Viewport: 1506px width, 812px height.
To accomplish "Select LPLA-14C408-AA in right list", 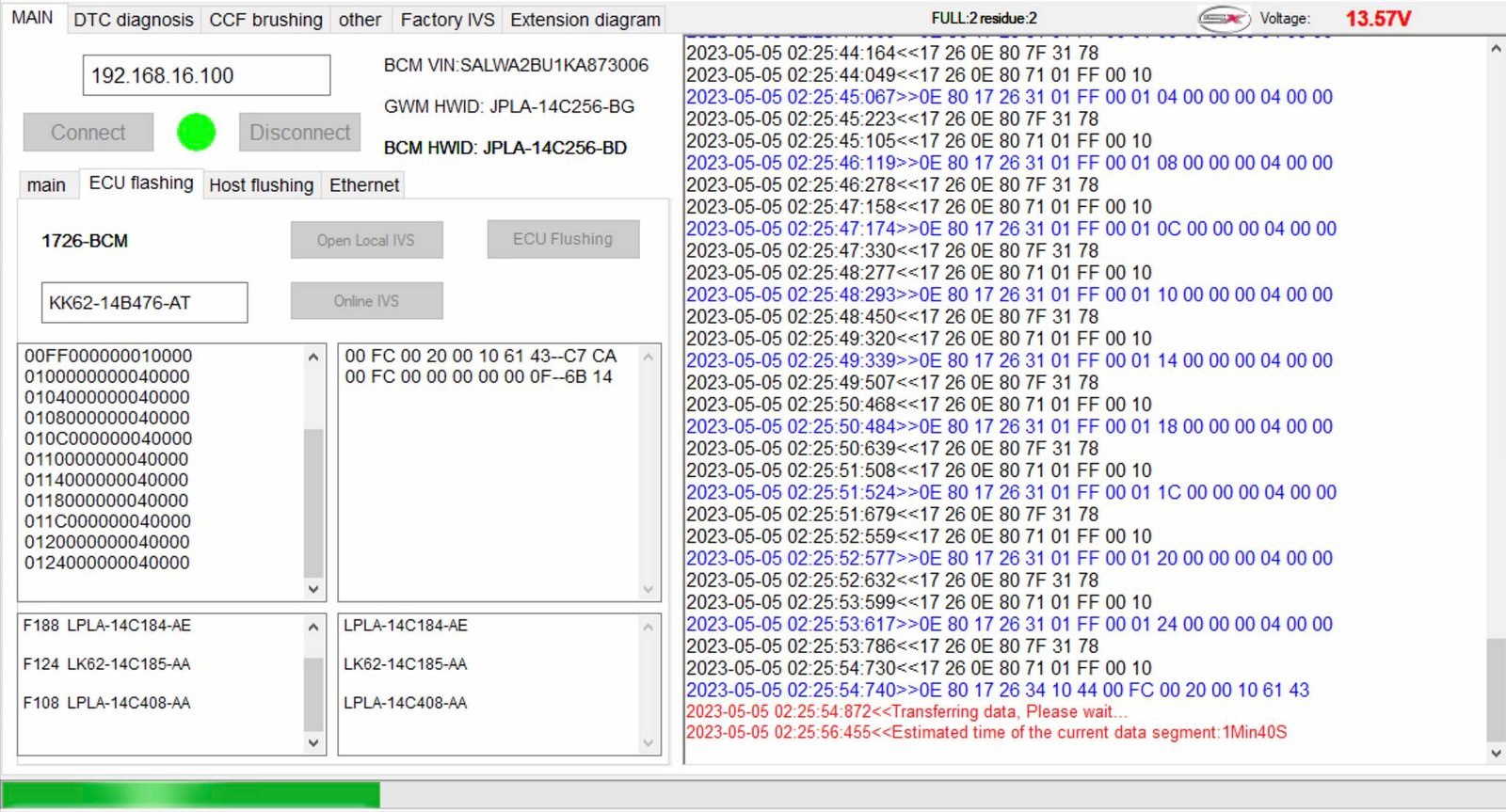I will 406,703.
